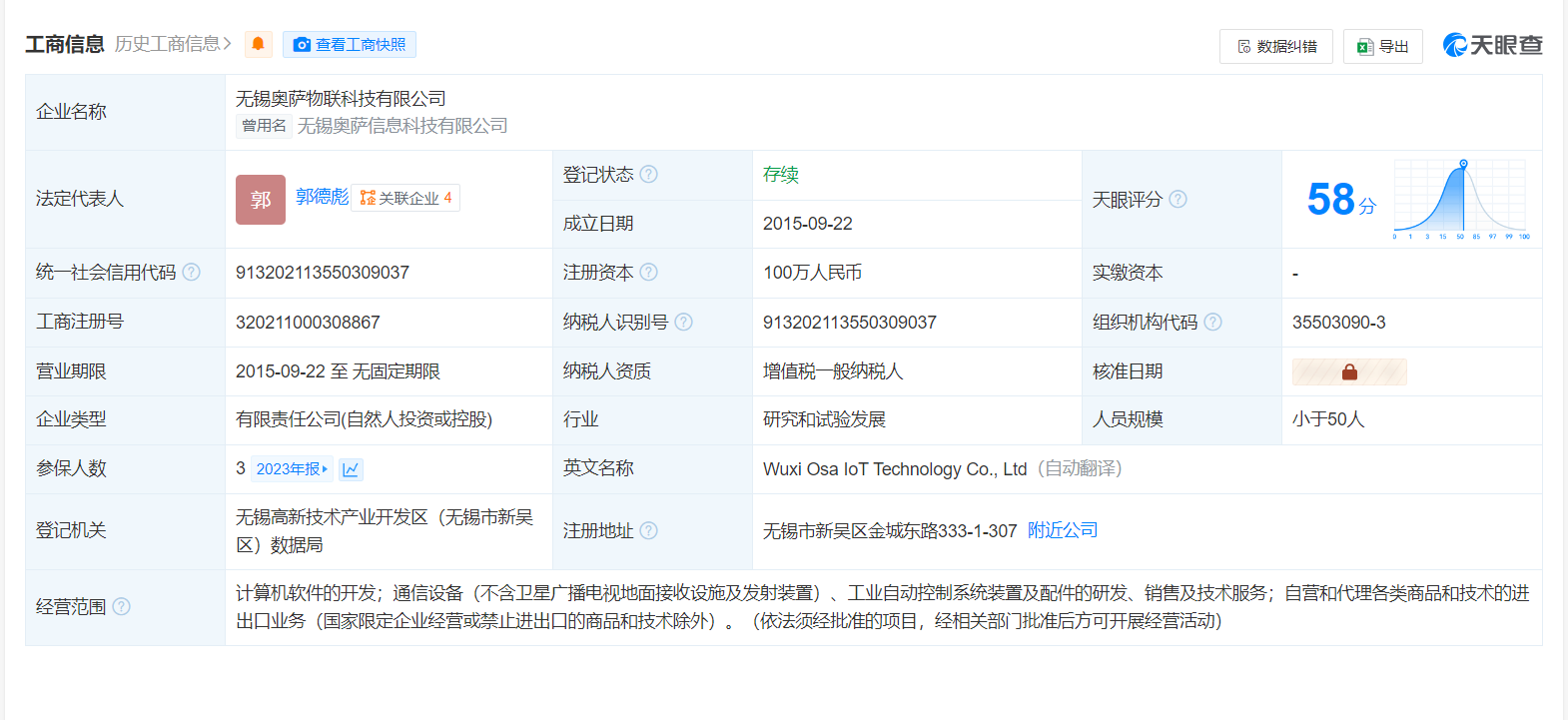Click the score distribution chart
Viewport: 1568px width, 720px height.
(1461, 199)
